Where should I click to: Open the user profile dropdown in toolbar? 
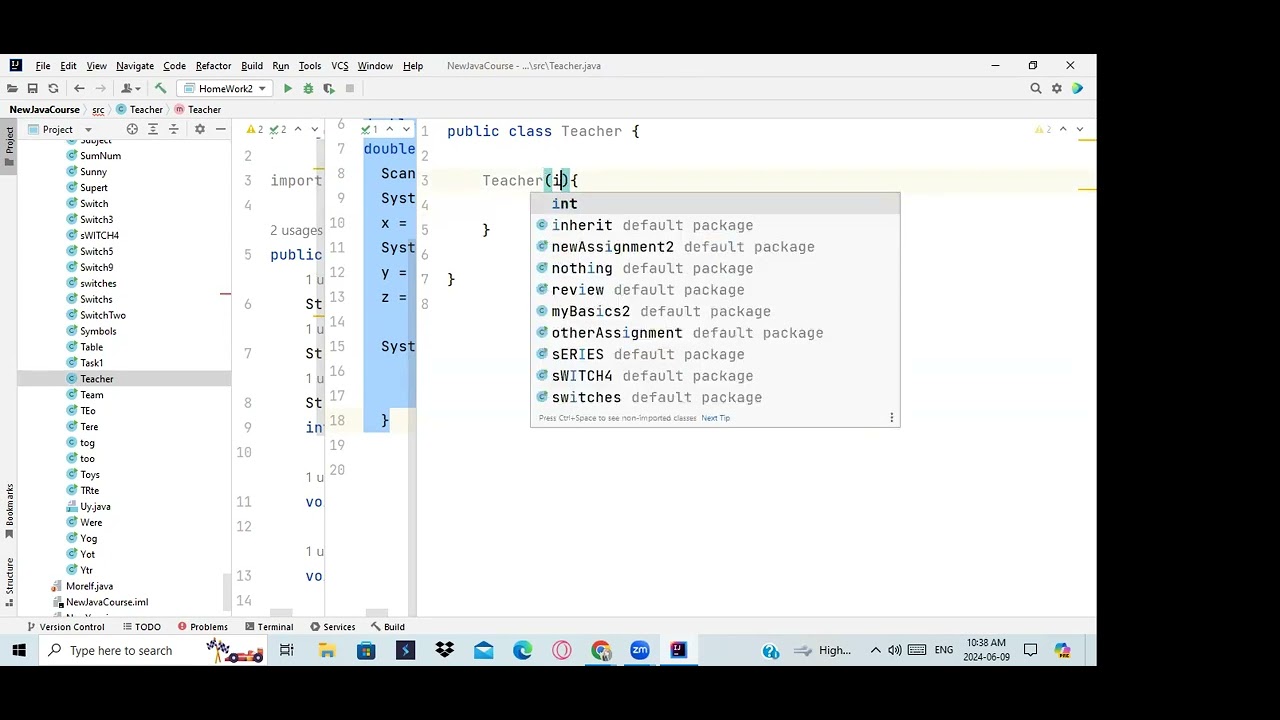pyautogui.click(x=130, y=89)
